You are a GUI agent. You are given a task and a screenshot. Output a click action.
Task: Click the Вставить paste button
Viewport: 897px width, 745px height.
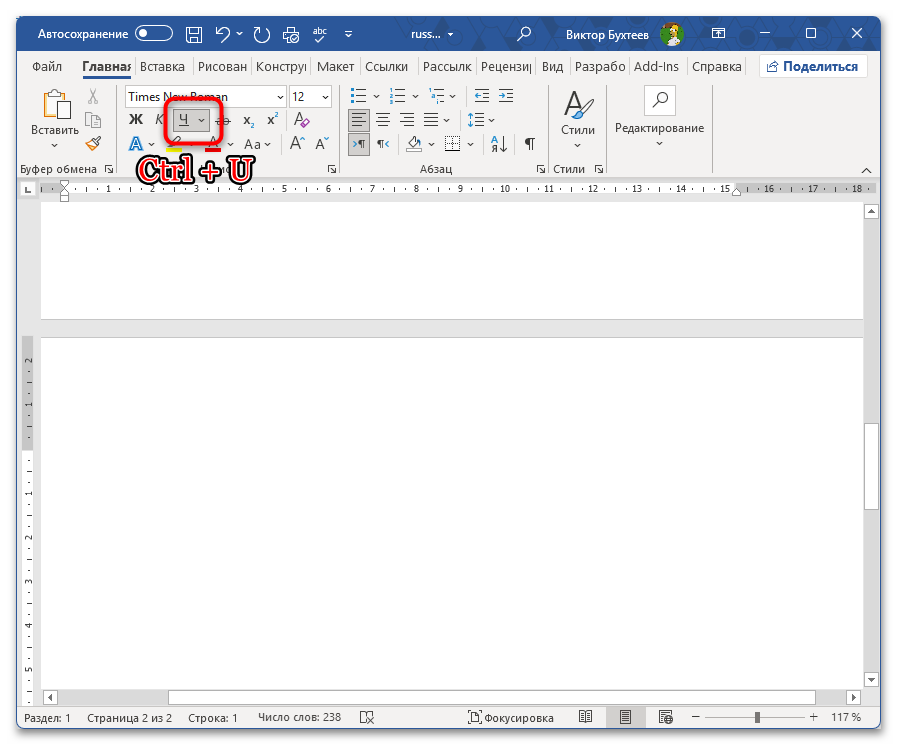click(x=55, y=119)
